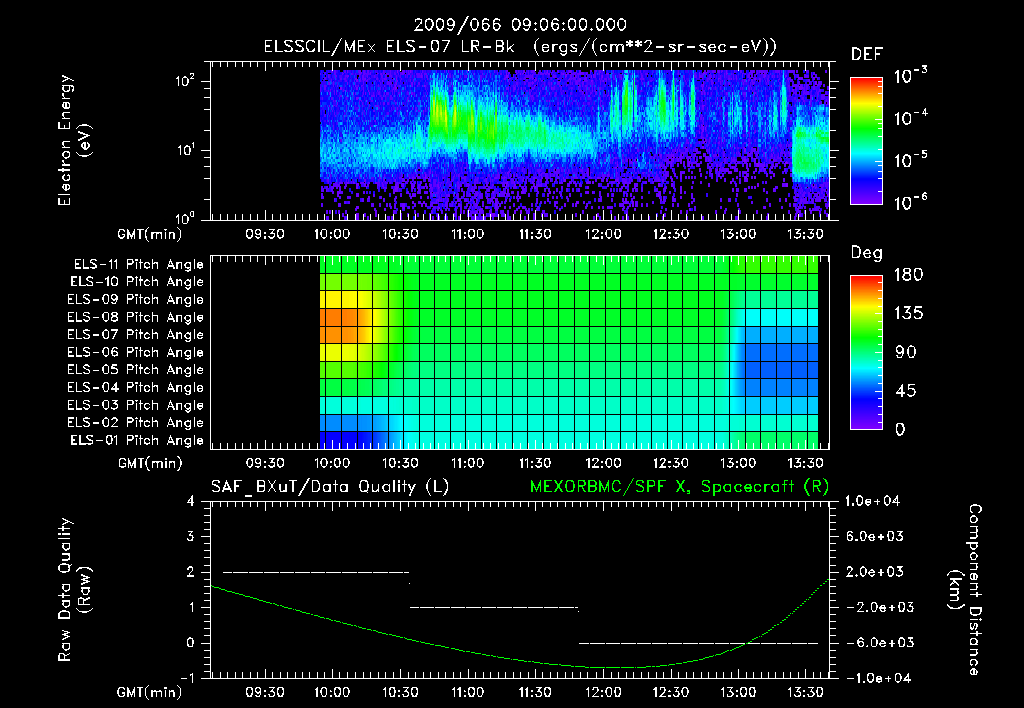Click the ELS-01 Pitch Angle row label
The height and width of the screenshot is (708, 1024).
[x=137, y=441]
